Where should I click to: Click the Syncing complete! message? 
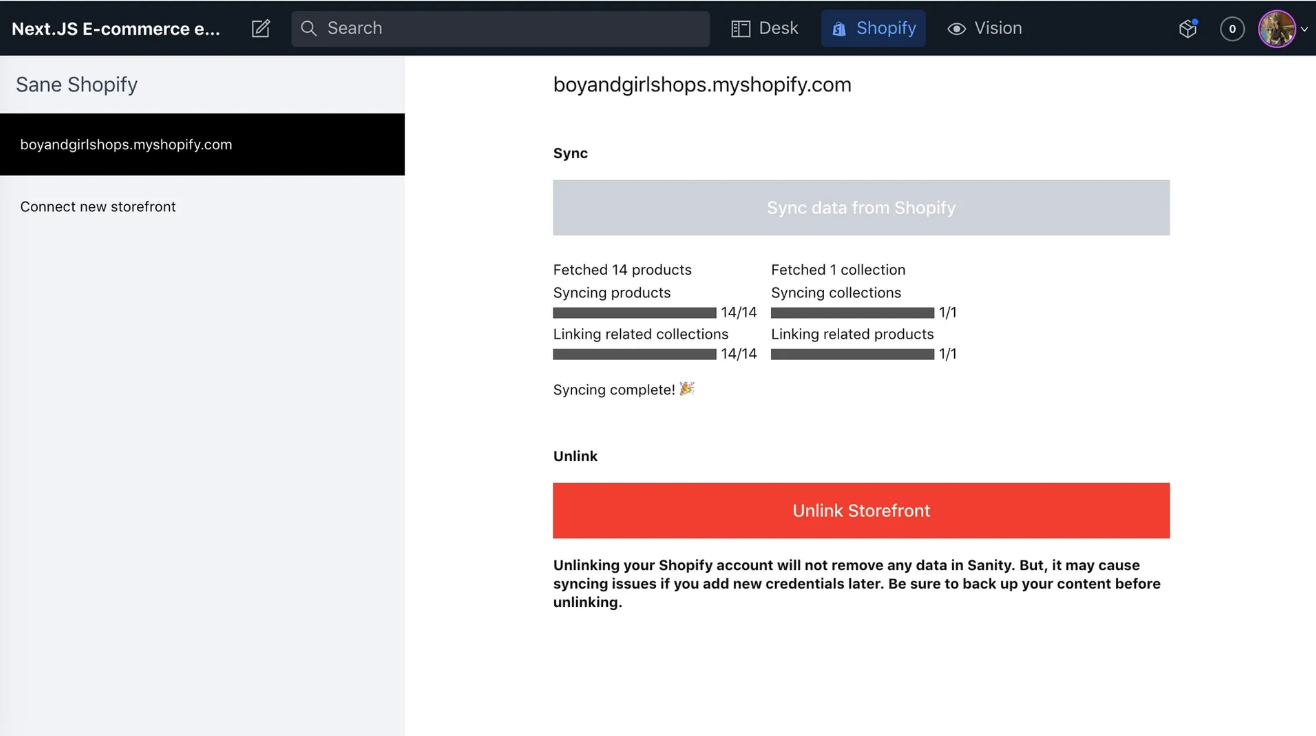624,389
